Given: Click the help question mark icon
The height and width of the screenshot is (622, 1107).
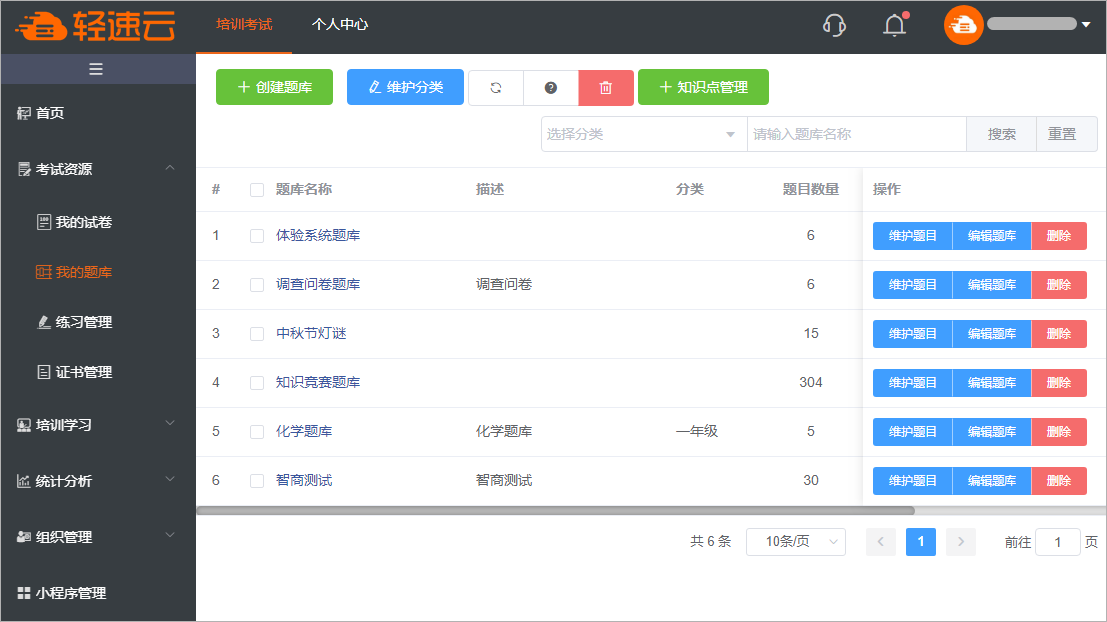Looking at the screenshot, I should click(x=551, y=88).
